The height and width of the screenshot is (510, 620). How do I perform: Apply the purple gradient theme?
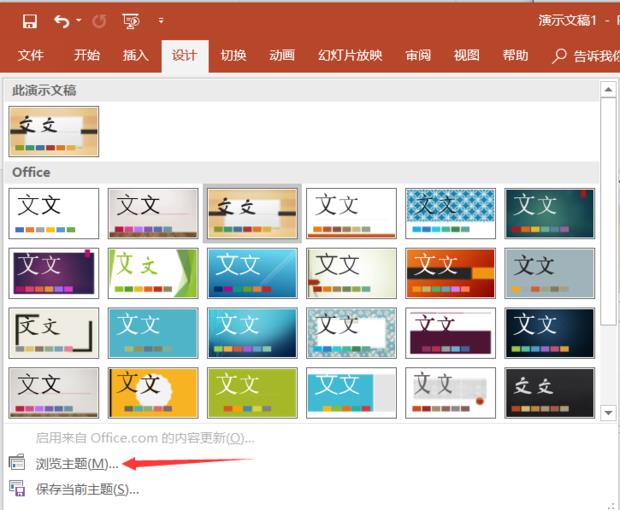(54, 273)
